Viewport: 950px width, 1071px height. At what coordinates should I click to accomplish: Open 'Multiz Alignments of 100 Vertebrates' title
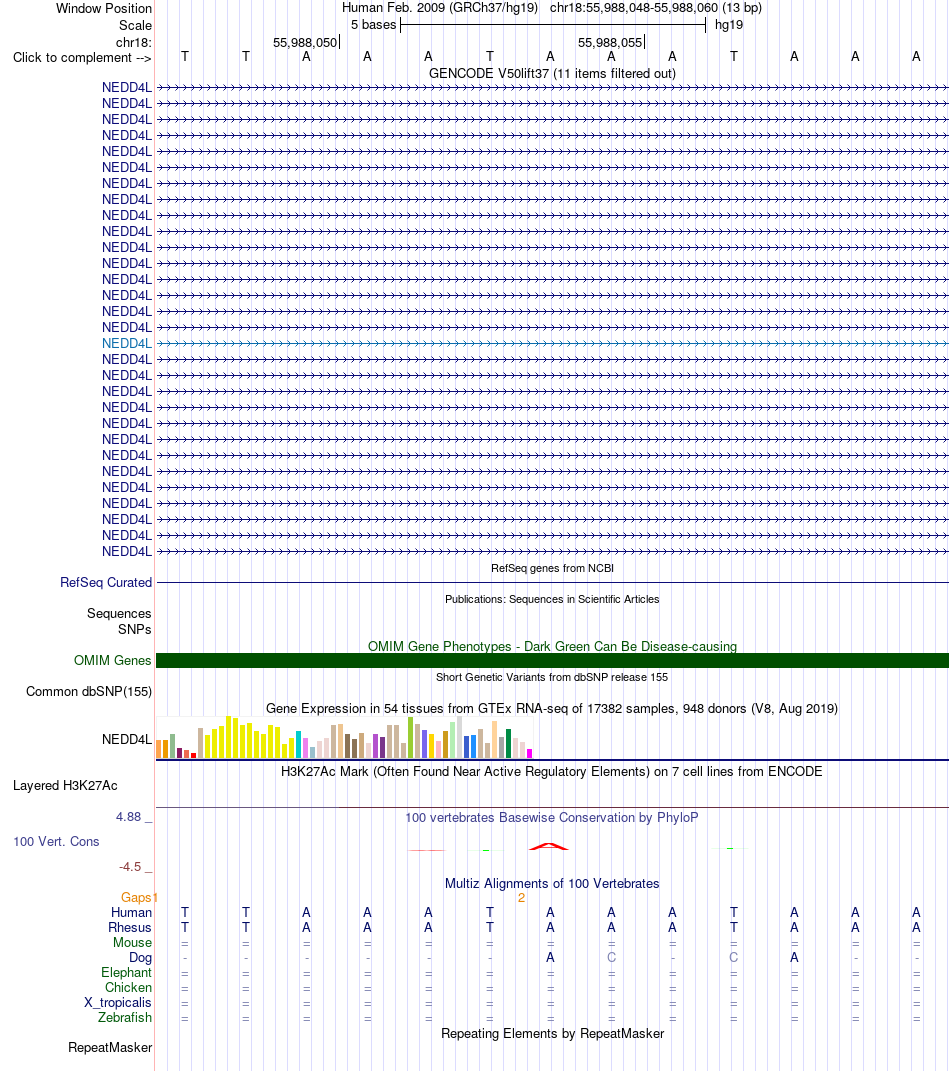553,883
